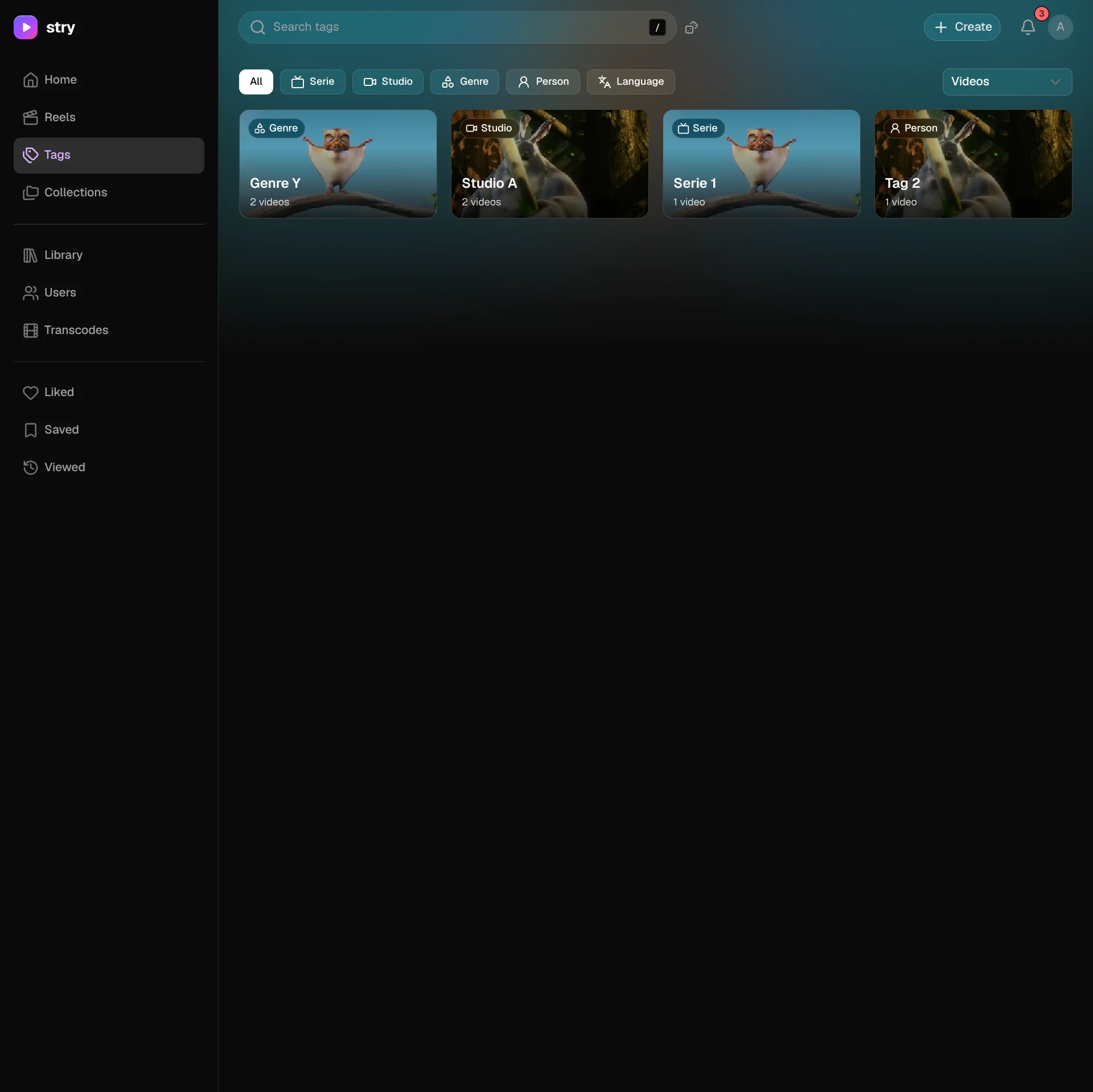Open the Users management page

[x=109, y=292]
